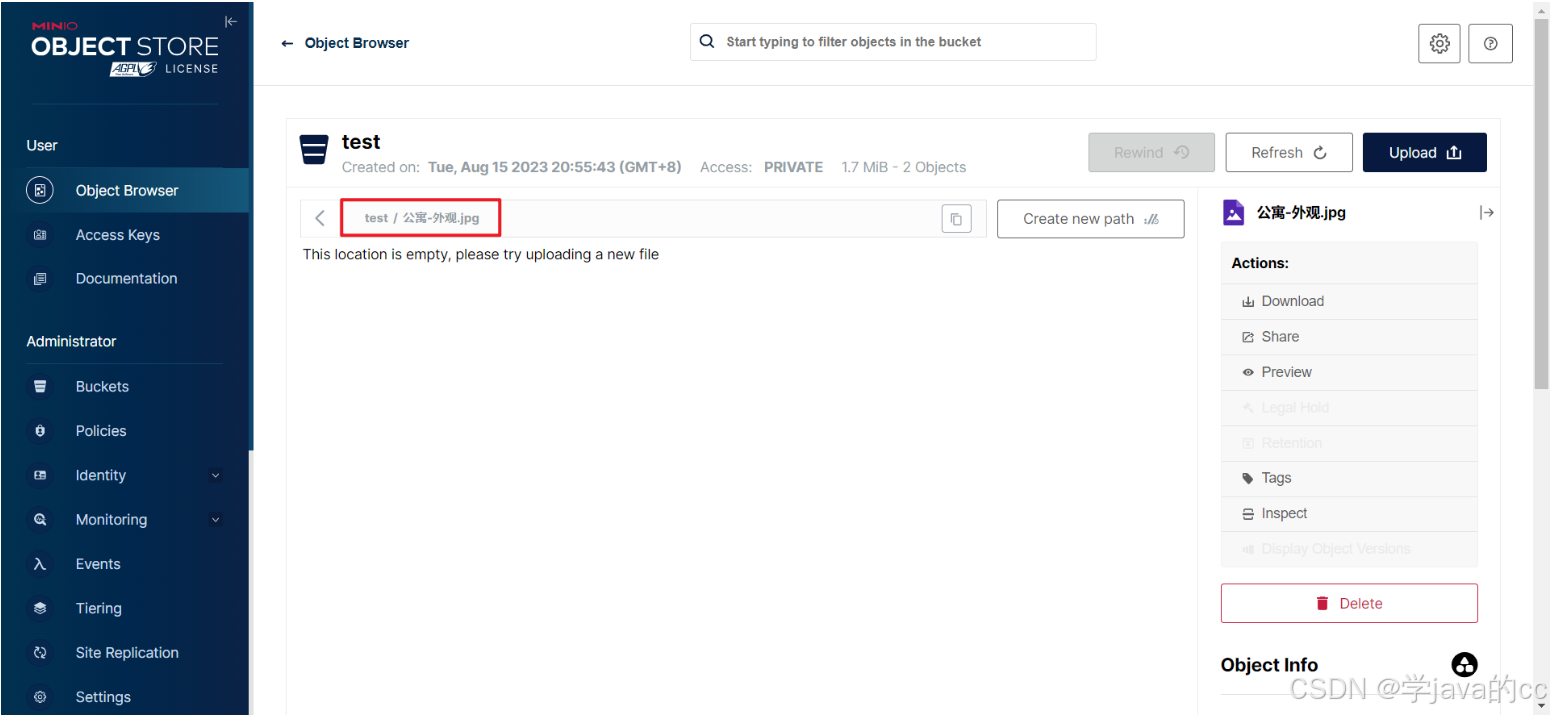Open Documentation from sidebar
This screenshot has width=1551, height=716.
tap(126, 279)
